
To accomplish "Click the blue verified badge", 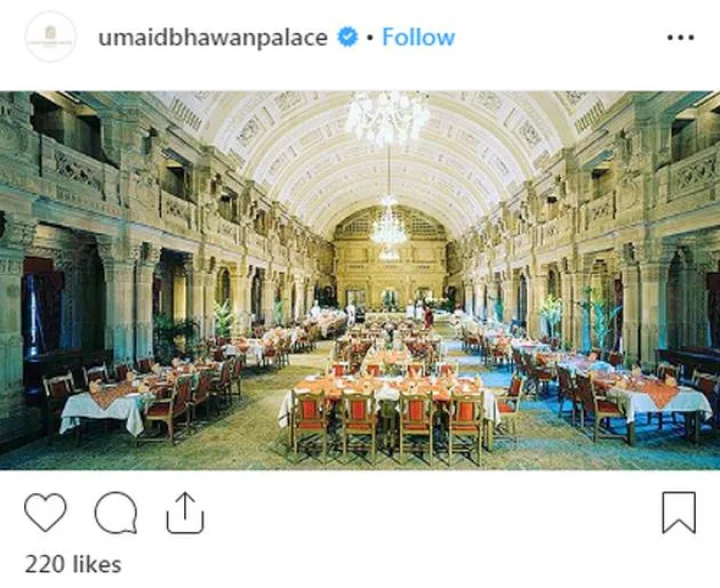I will (x=348, y=37).
